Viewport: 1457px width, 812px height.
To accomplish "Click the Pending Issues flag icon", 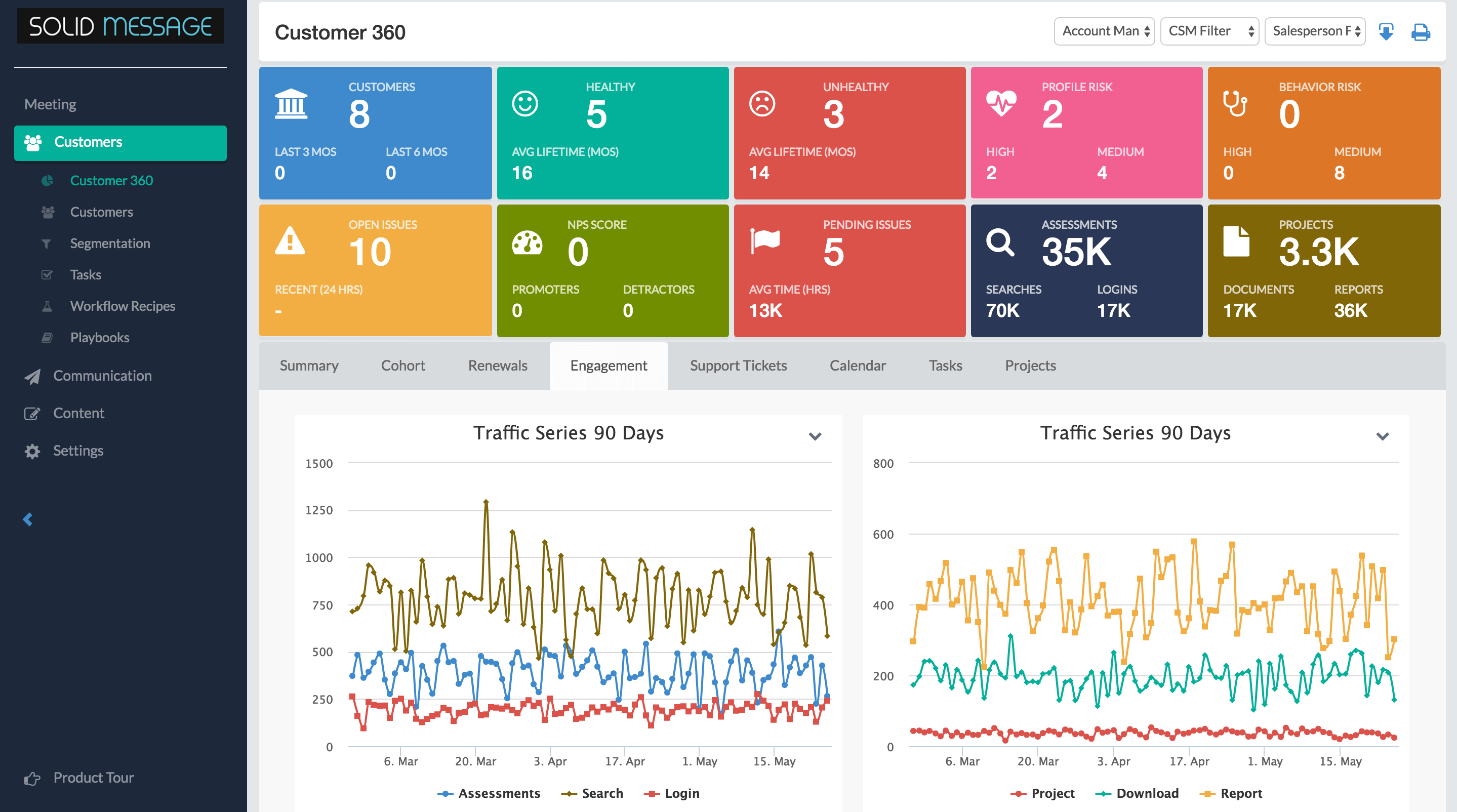I will pyautogui.click(x=765, y=241).
